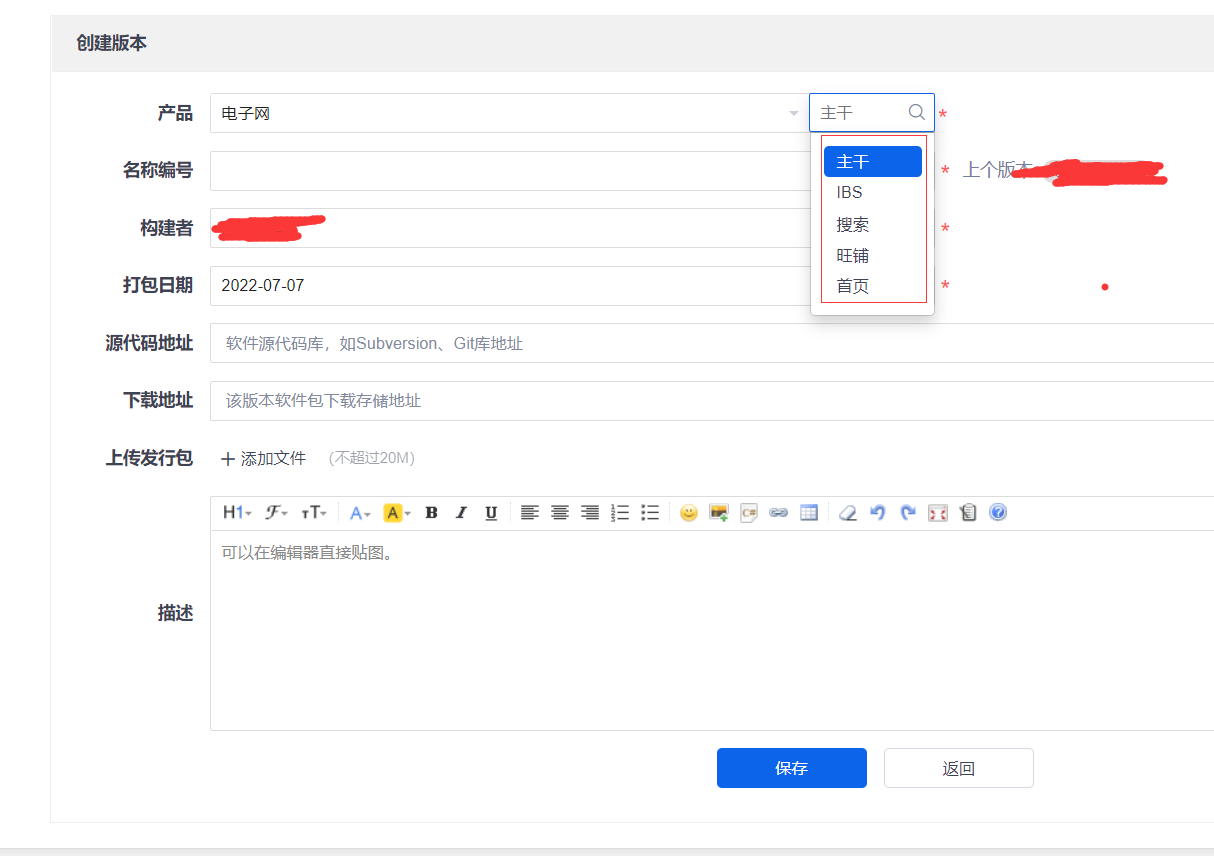Open the H1 heading dropdown
The width and height of the screenshot is (1214, 856).
237,513
